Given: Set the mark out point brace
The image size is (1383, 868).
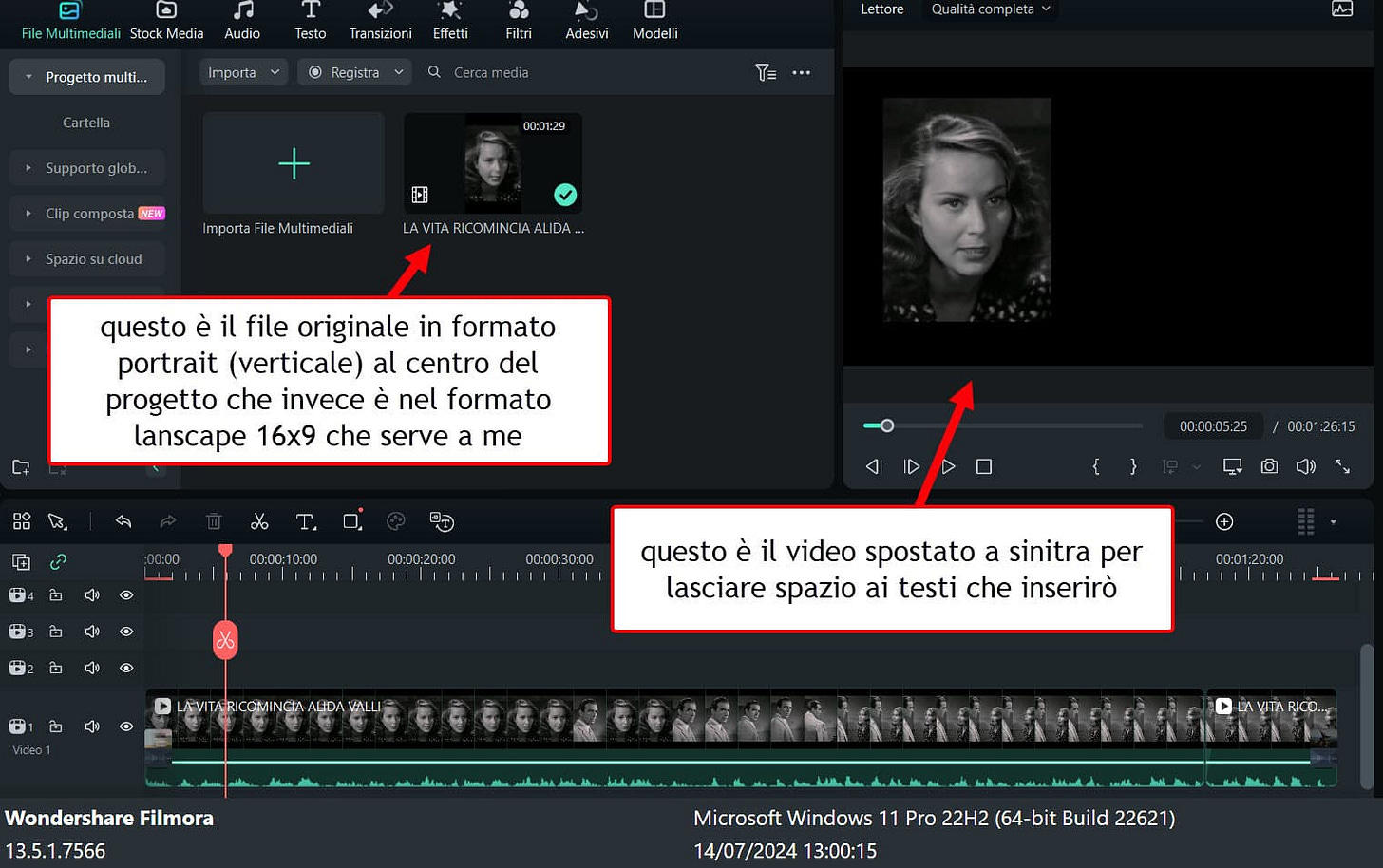Looking at the screenshot, I should [1133, 466].
